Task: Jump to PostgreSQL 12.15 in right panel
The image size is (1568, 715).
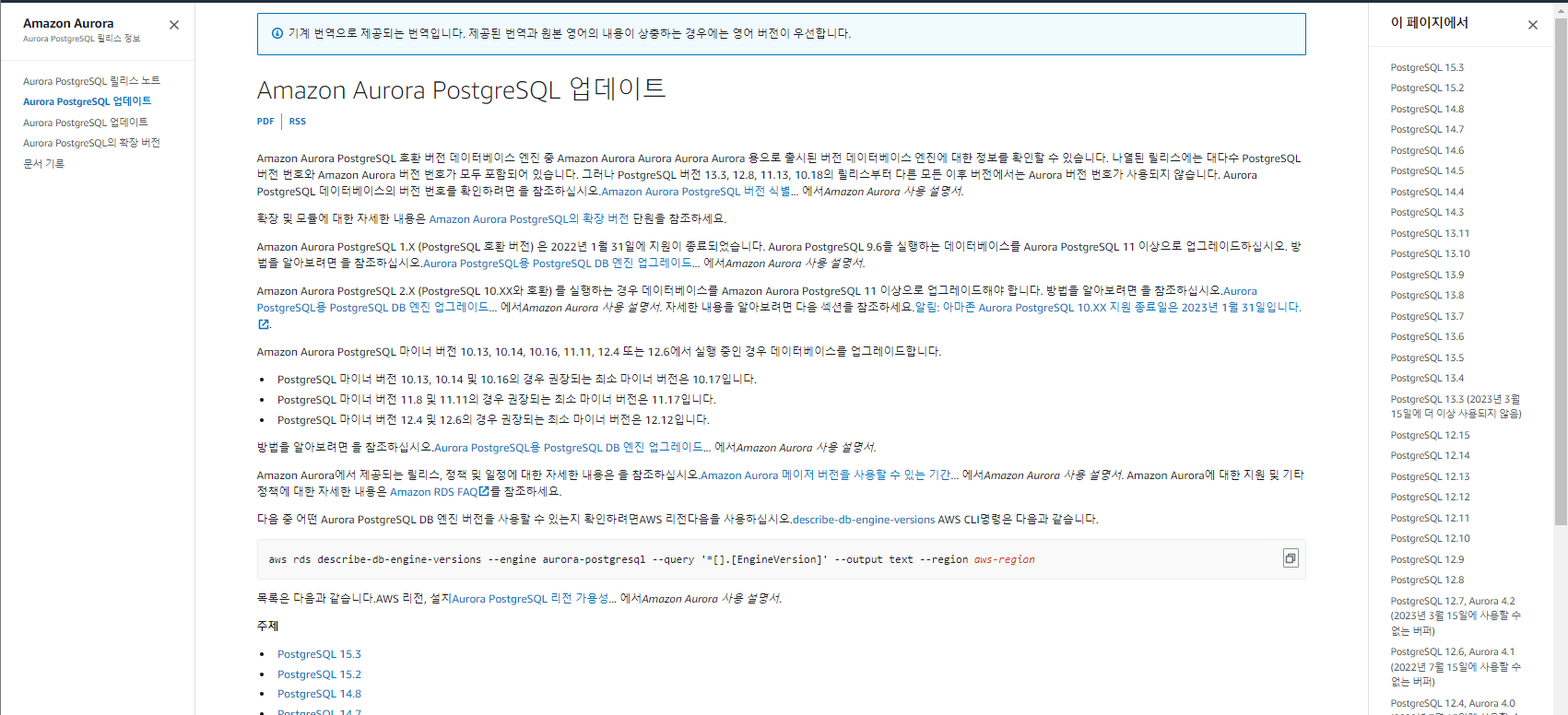Action: [1430, 435]
